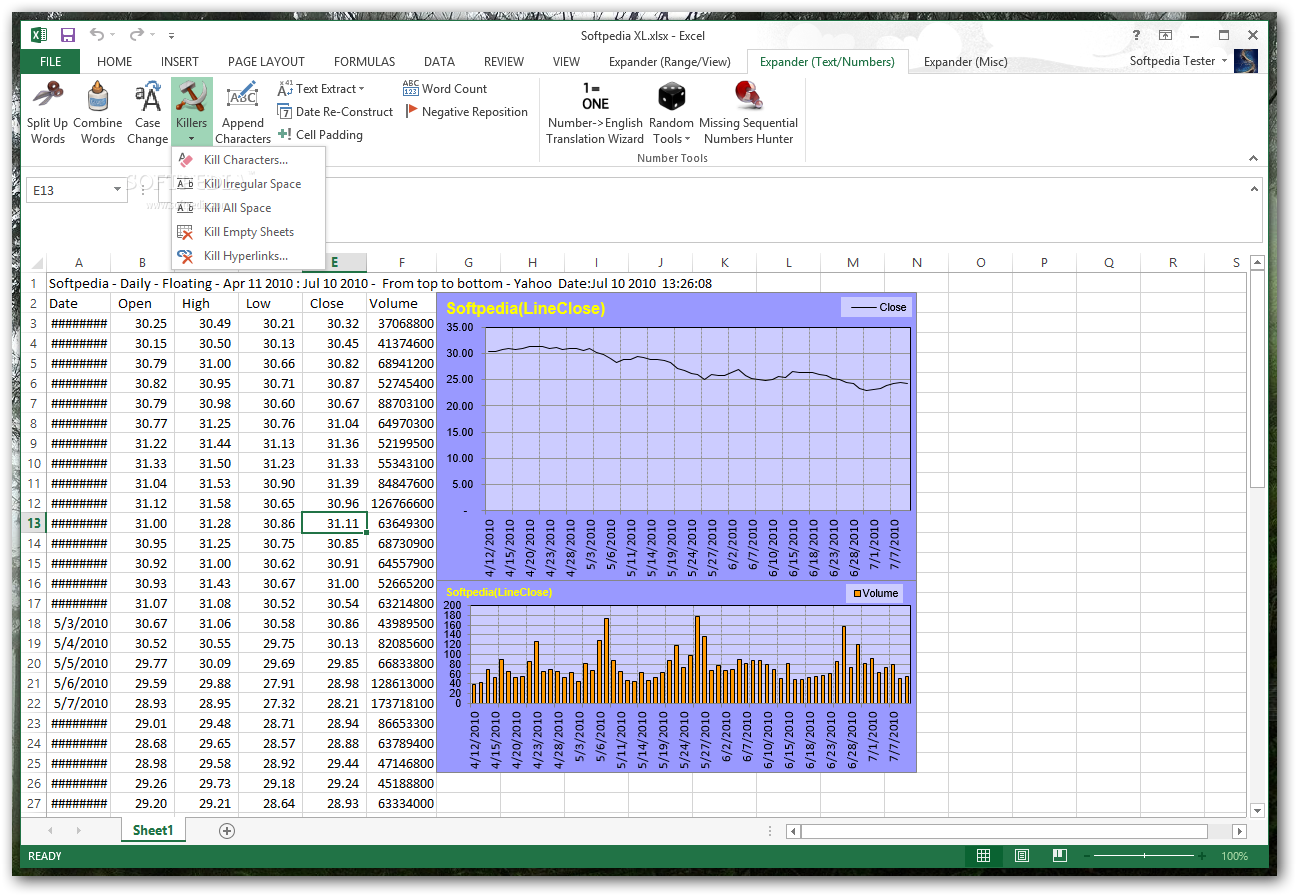Switch to the PAGE LAYOUT tab
The width and height of the screenshot is (1297, 896).
click(x=266, y=61)
